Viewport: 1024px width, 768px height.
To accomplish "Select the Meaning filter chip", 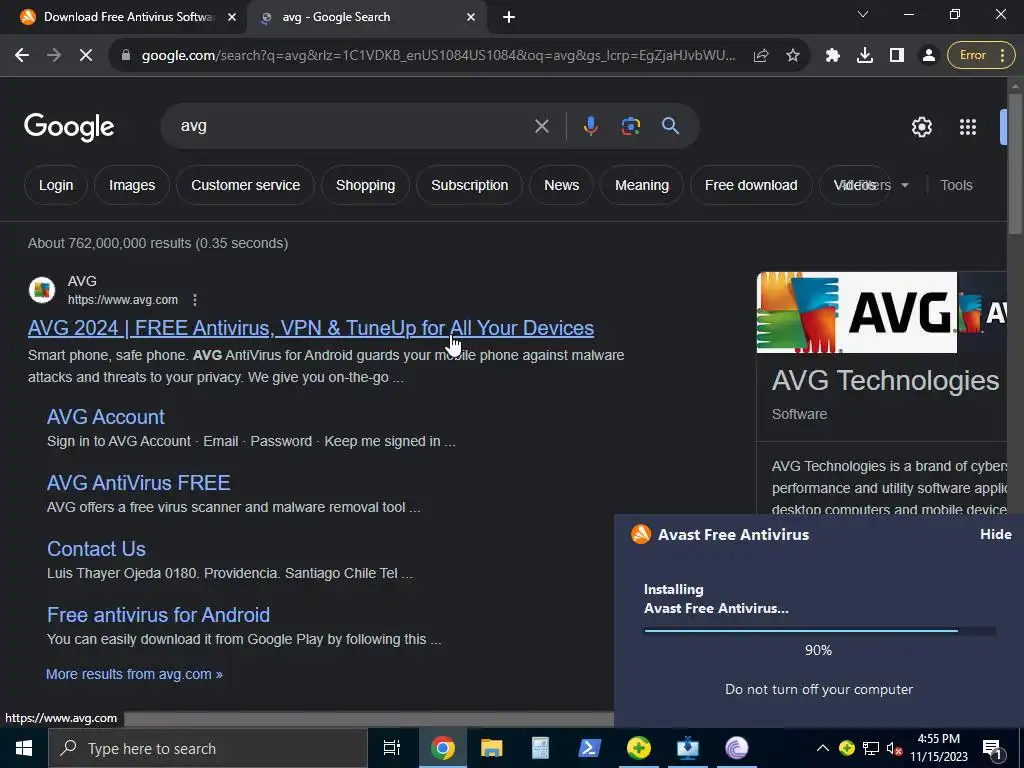I will tap(642, 185).
